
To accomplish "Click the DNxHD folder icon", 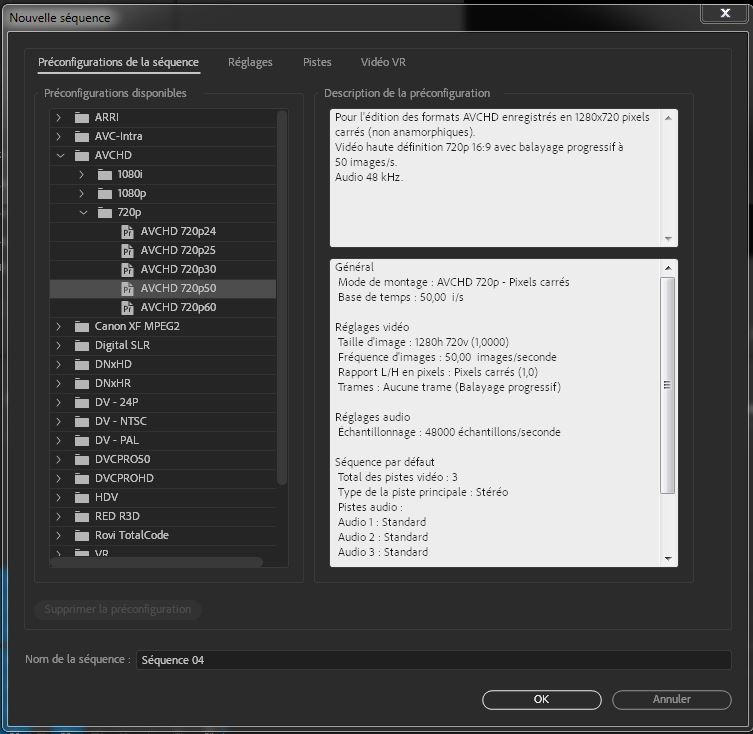I will (x=82, y=365).
